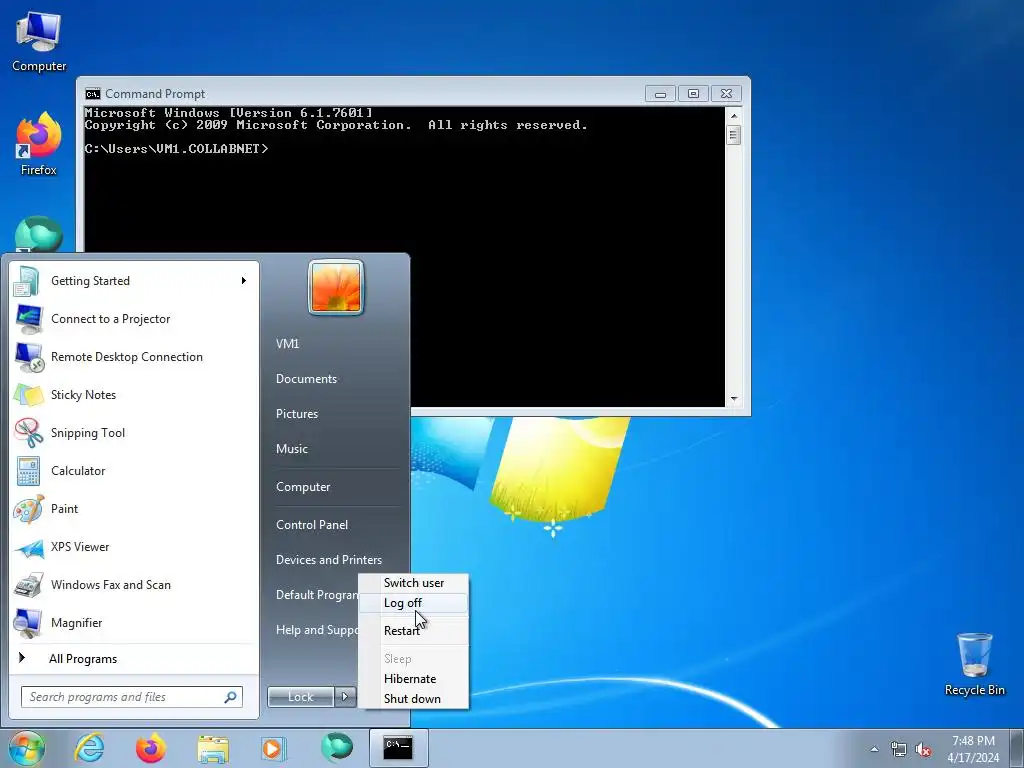The width and height of the screenshot is (1024, 768).
Task: Open Devices and Printers link
Action: pyautogui.click(x=328, y=560)
